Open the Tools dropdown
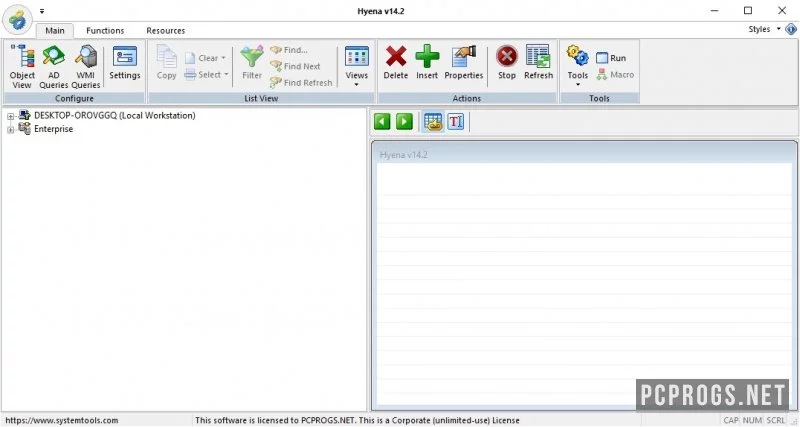This screenshot has width=800, height=427. [x=578, y=66]
